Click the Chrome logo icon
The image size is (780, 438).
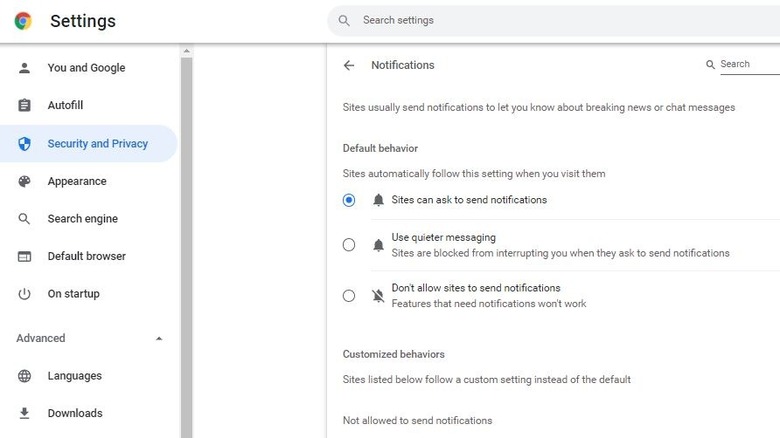coord(23,21)
